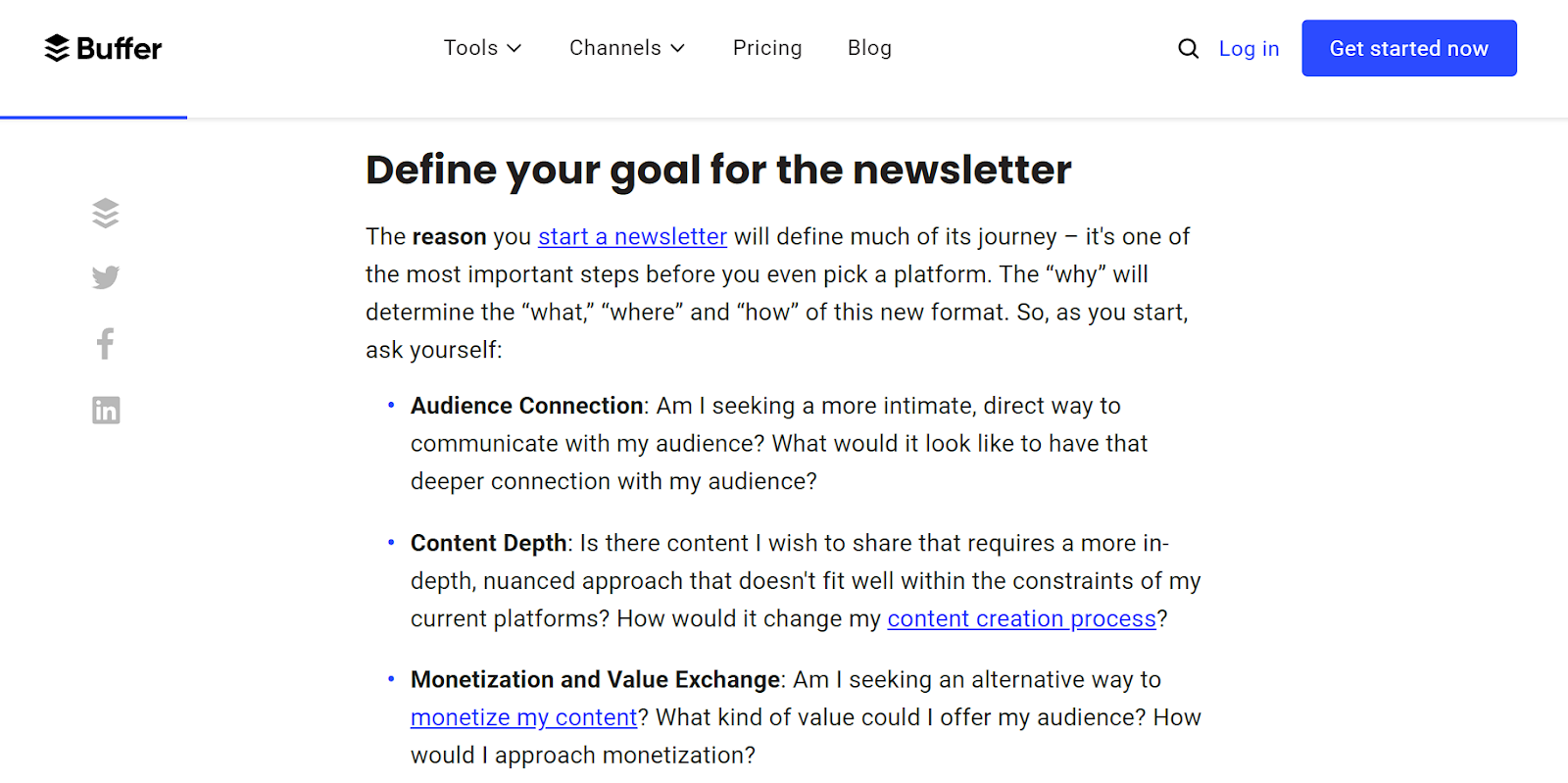Follow the 'monetize my content' link
This screenshot has height=783, width=1568.
point(524,718)
